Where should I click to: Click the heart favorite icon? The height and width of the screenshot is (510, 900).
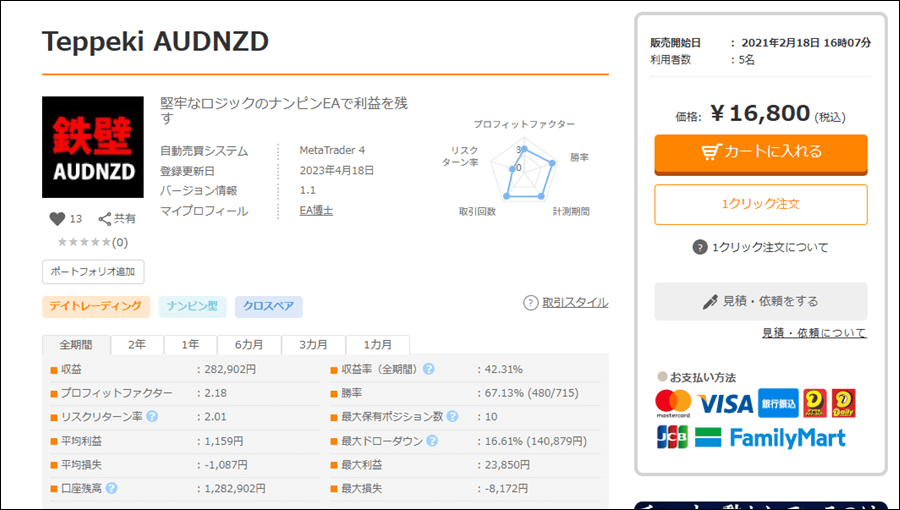pyautogui.click(x=57, y=218)
